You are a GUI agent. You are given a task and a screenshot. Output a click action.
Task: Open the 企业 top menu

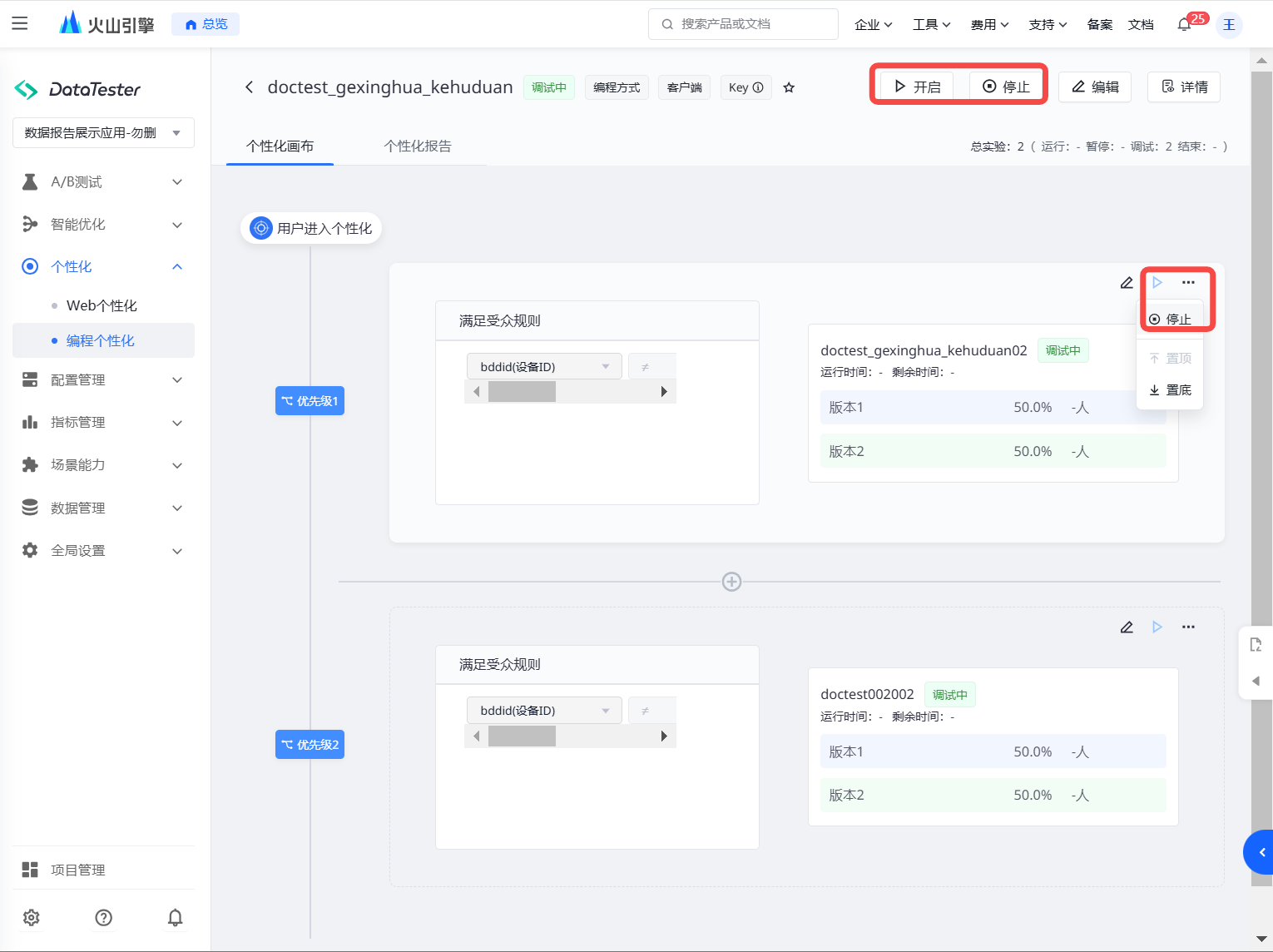(x=874, y=25)
